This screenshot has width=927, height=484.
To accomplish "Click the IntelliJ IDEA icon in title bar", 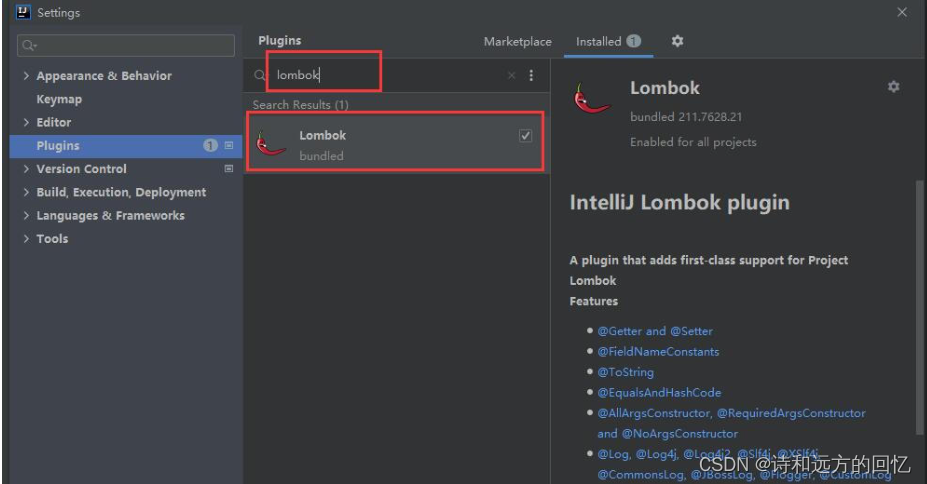I will [x=23, y=12].
